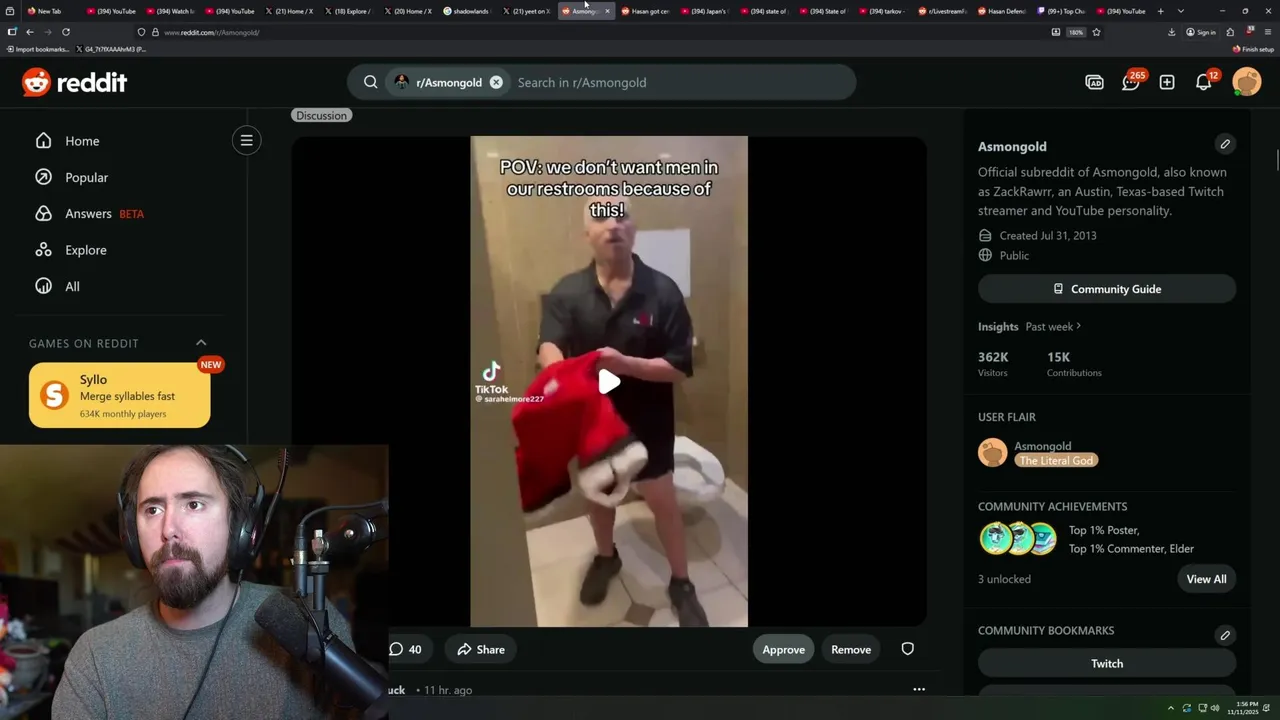Screen dimensions: 1280x720
Task: Open the taskbar volume speaker icon
Action: [1215, 708]
